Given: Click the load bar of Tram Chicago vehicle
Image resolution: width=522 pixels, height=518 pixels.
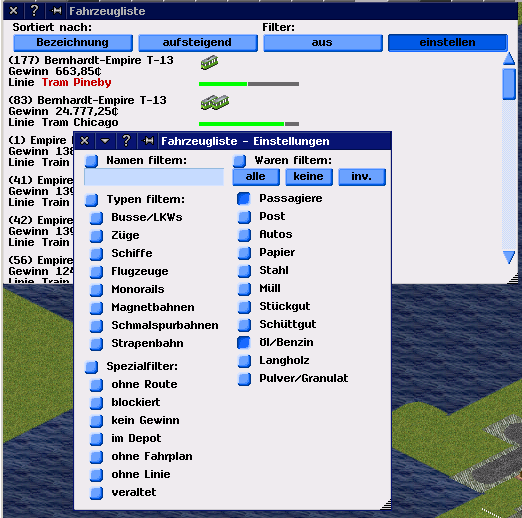Looking at the screenshot, I should (x=249, y=124).
